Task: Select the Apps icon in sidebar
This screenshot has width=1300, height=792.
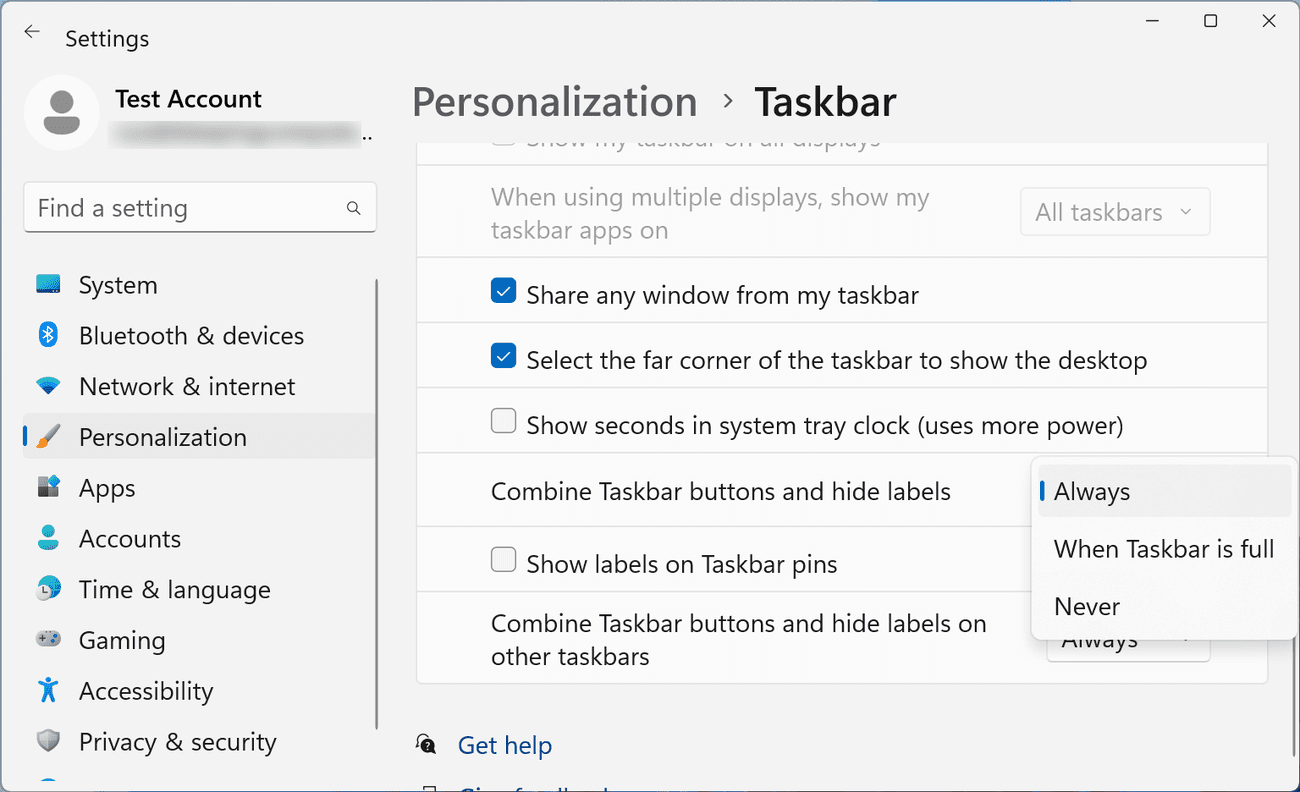Action: click(48, 488)
